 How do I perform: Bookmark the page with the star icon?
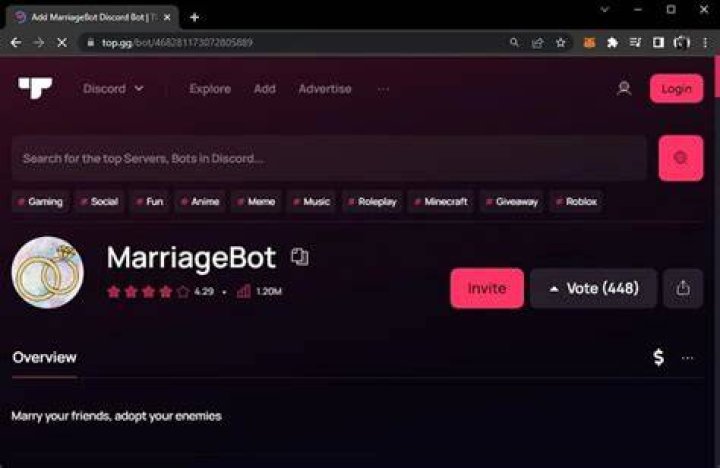(560, 43)
